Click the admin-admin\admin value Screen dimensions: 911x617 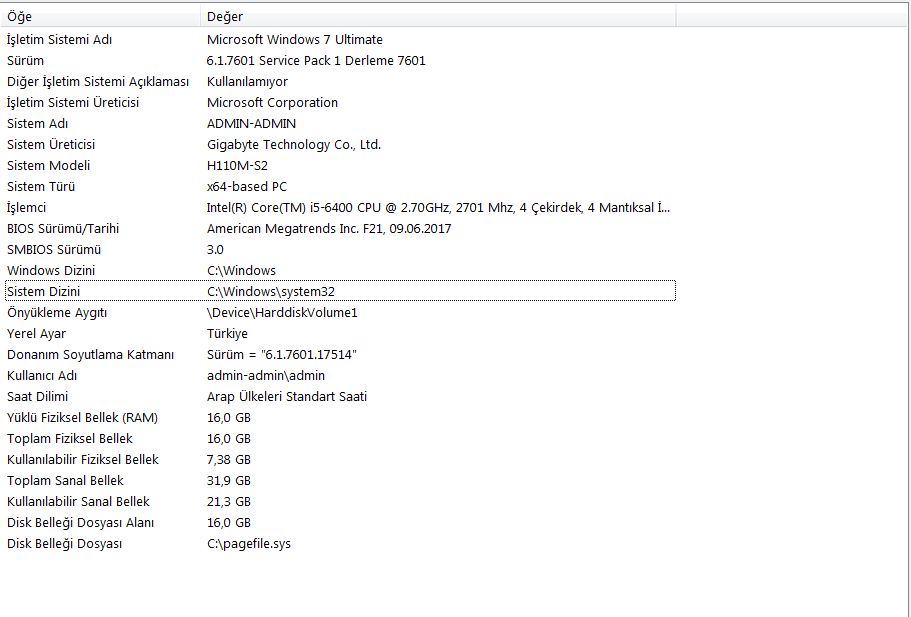pyautogui.click(x=266, y=376)
